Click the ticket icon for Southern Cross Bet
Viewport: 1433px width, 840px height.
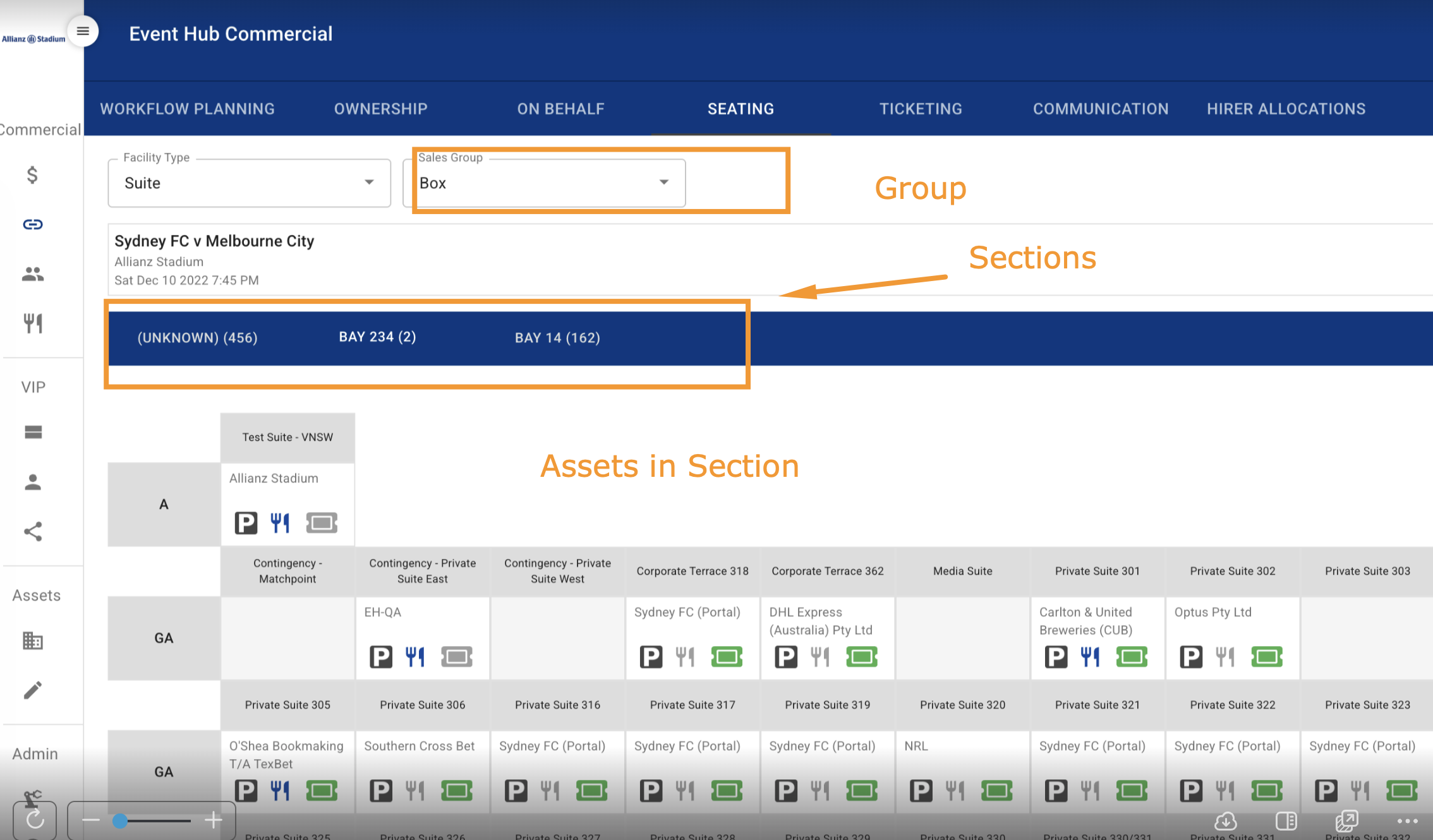coord(457,791)
